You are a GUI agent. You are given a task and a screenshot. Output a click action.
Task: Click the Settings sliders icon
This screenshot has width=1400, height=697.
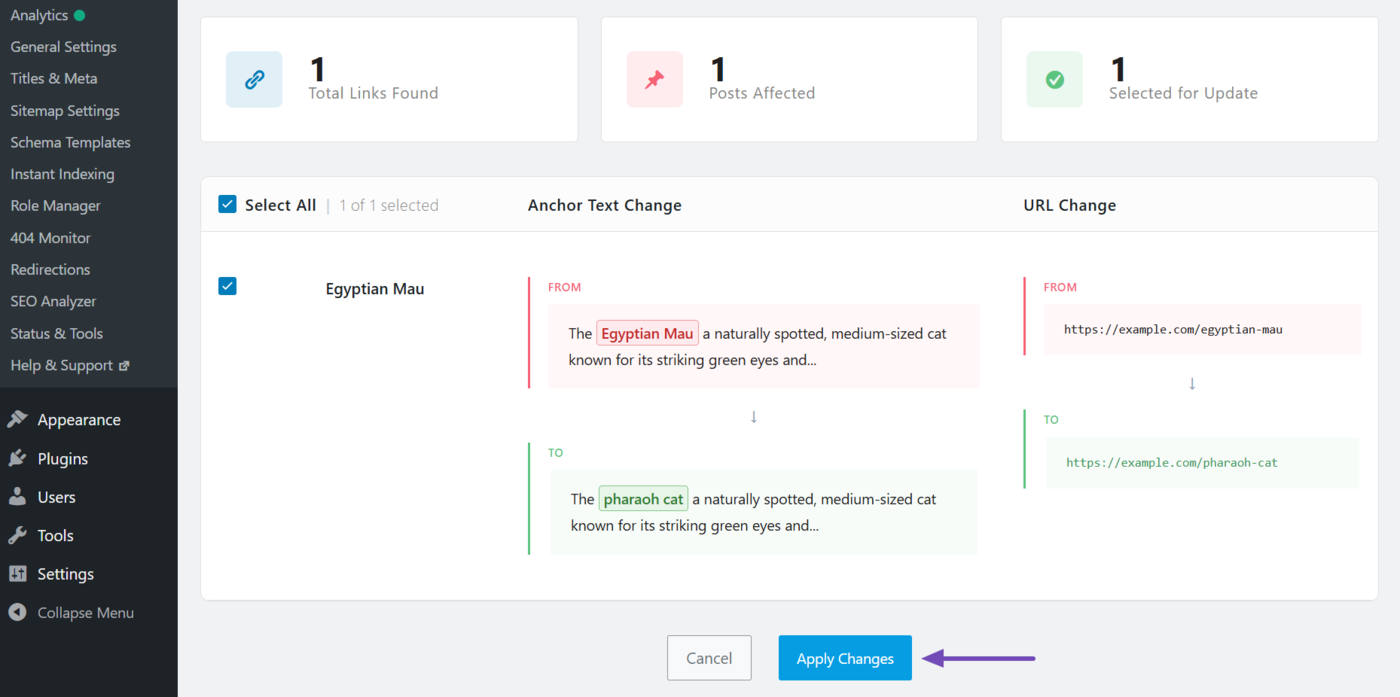tap(17, 574)
